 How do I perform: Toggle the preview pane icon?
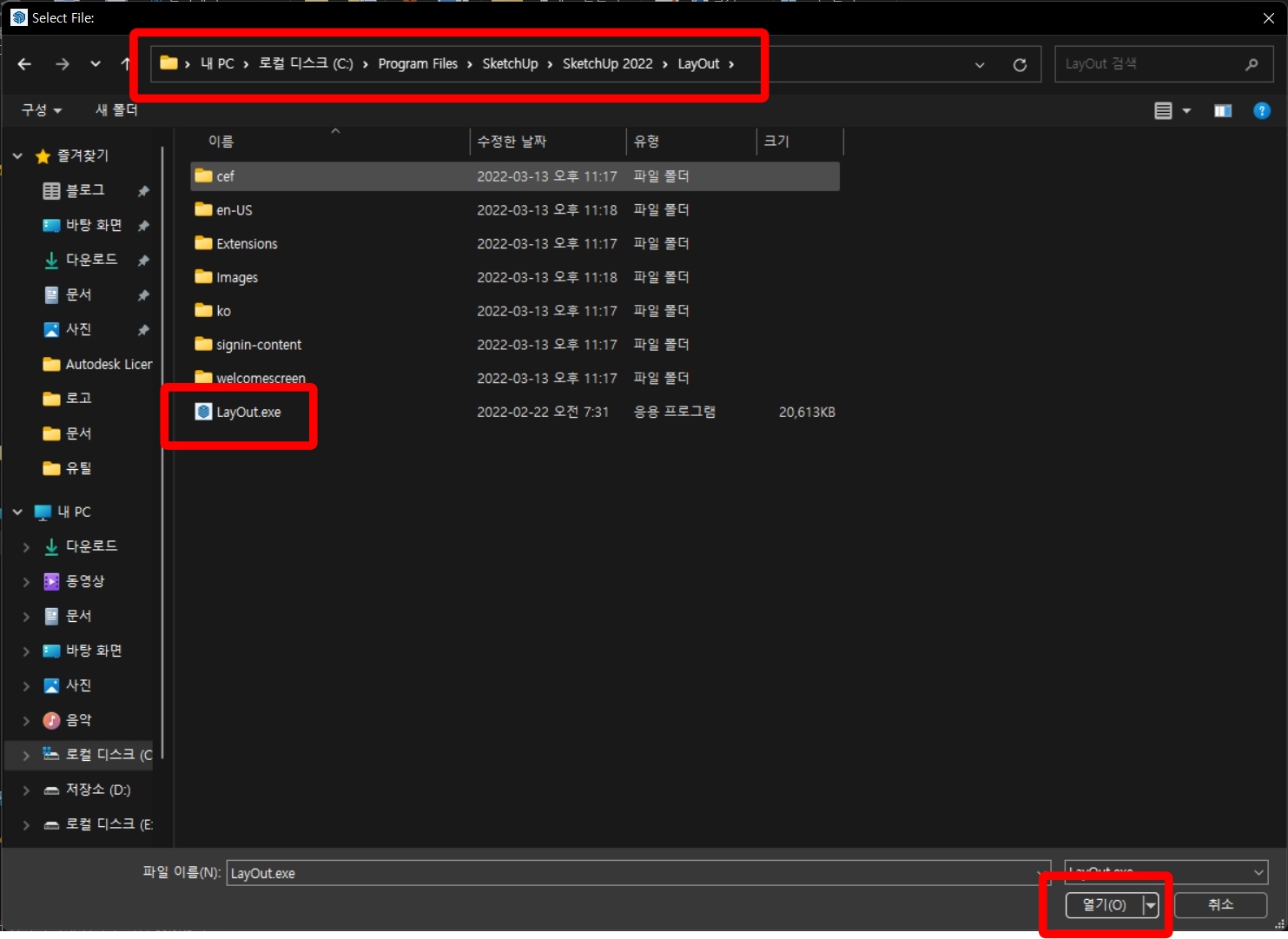click(x=1223, y=110)
